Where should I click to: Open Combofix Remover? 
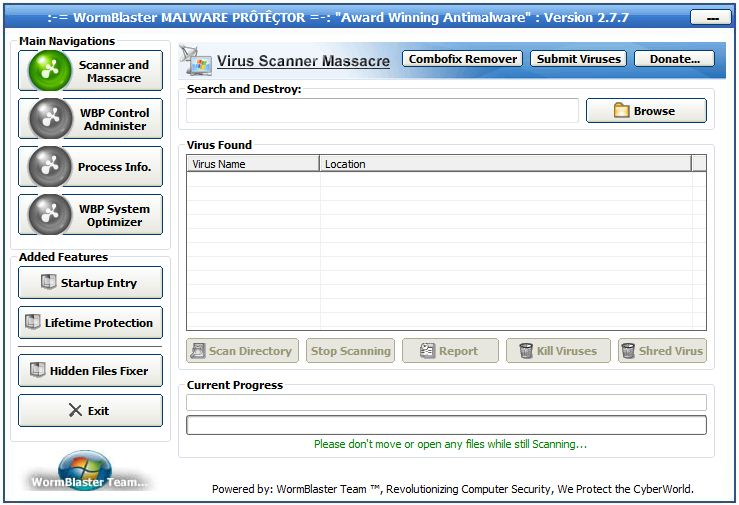point(462,59)
